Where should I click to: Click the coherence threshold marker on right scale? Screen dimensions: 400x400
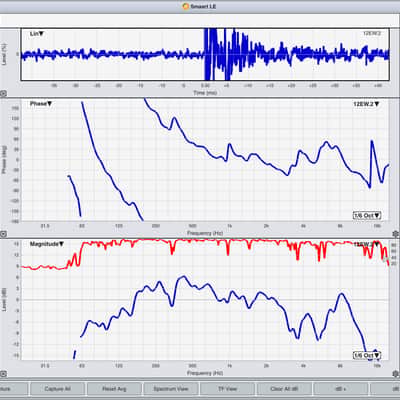386,259
